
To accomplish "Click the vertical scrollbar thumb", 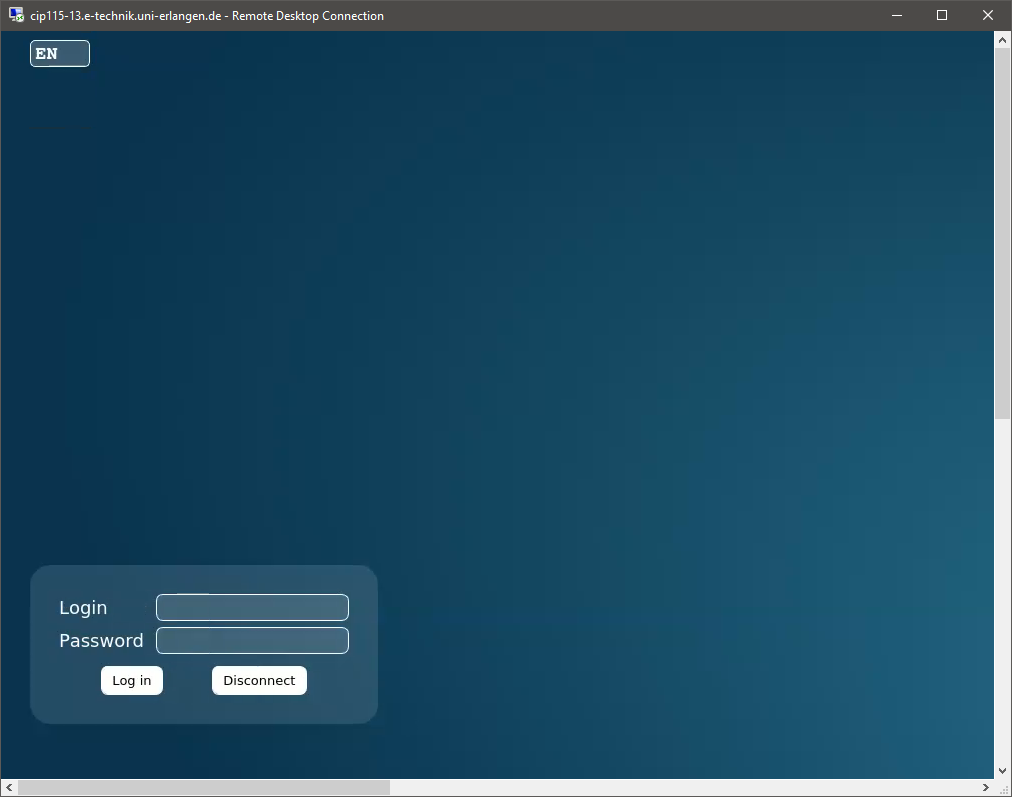I will [1003, 232].
